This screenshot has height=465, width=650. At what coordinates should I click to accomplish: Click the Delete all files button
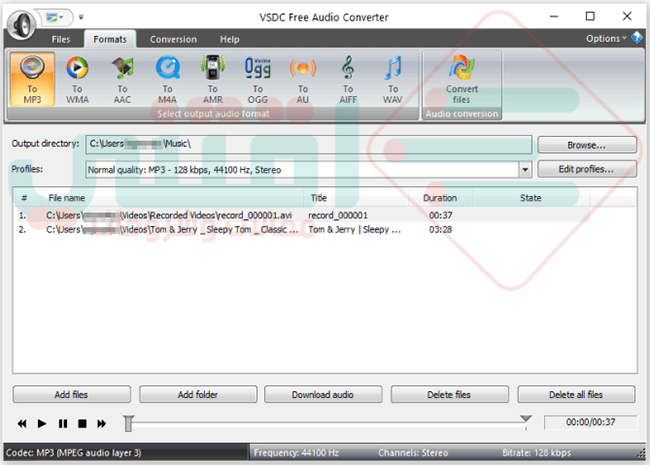[x=576, y=395]
